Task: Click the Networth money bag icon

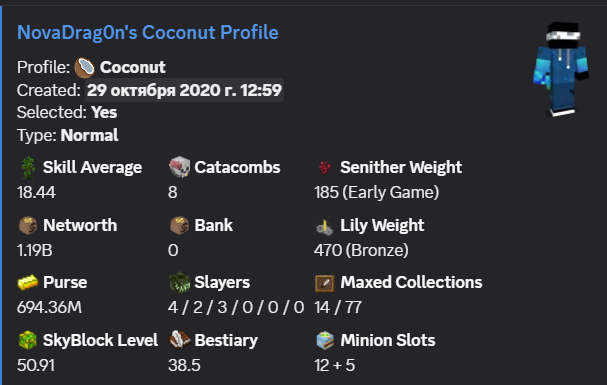Action: pyautogui.click(x=28, y=225)
